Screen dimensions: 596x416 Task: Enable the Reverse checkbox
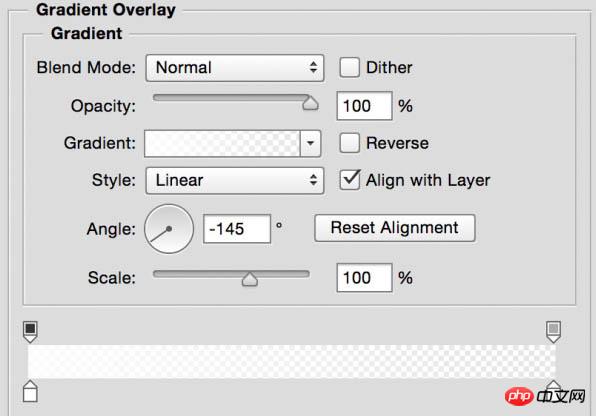click(x=349, y=143)
